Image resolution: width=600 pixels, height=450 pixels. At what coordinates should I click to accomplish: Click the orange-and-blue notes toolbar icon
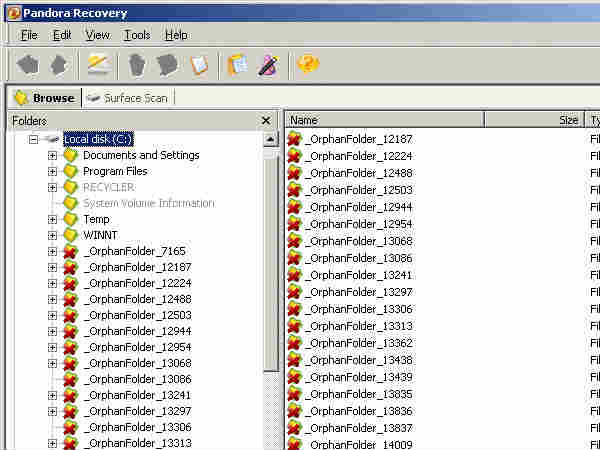click(238, 64)
